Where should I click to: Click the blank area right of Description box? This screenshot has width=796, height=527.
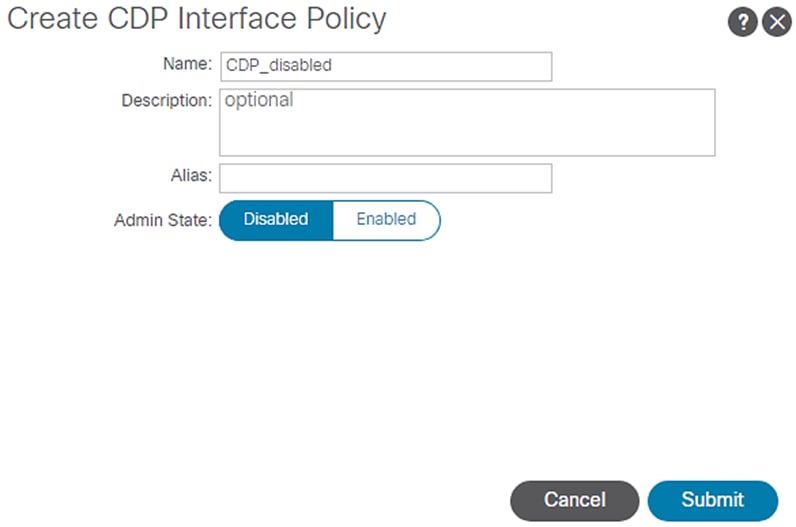pos(755,122)
